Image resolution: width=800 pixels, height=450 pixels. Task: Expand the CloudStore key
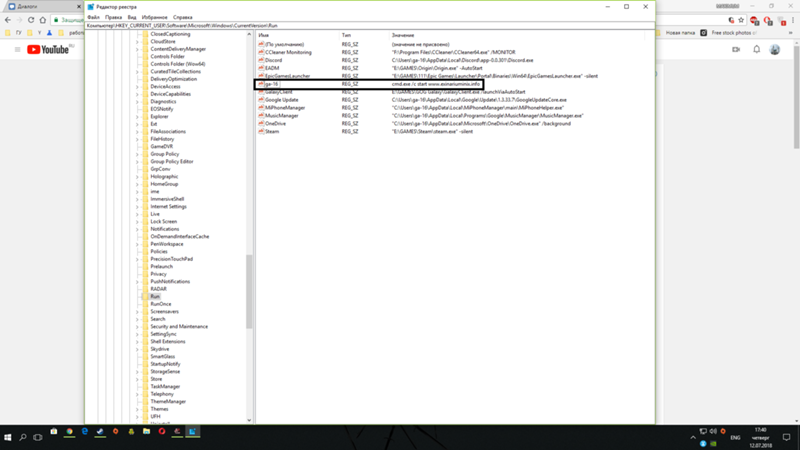(137, 41)
